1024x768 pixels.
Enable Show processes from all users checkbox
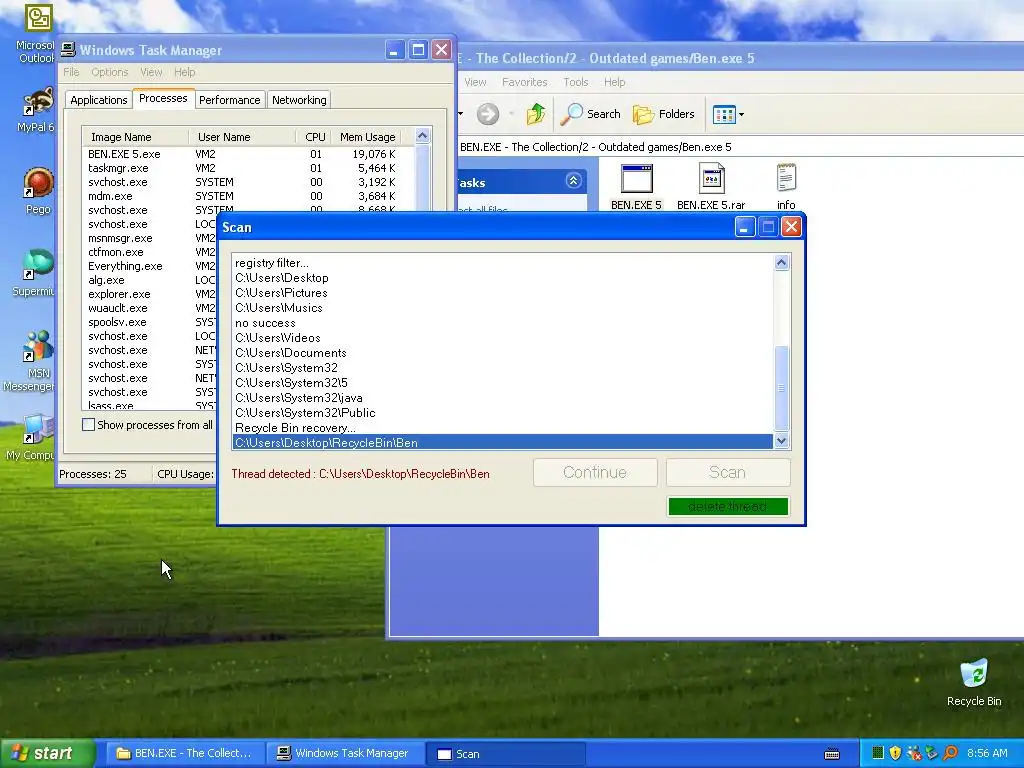(88, 425)
